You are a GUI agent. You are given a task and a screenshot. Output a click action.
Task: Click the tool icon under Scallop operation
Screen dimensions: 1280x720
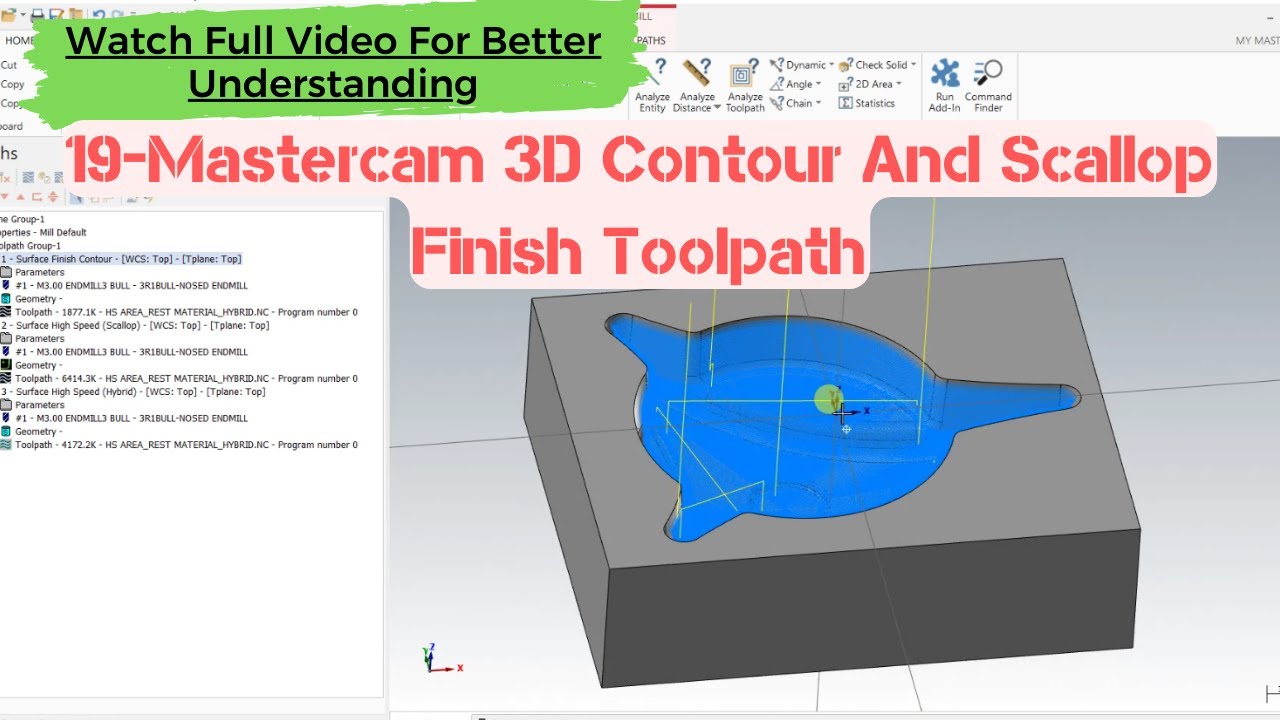pos(7,352)
